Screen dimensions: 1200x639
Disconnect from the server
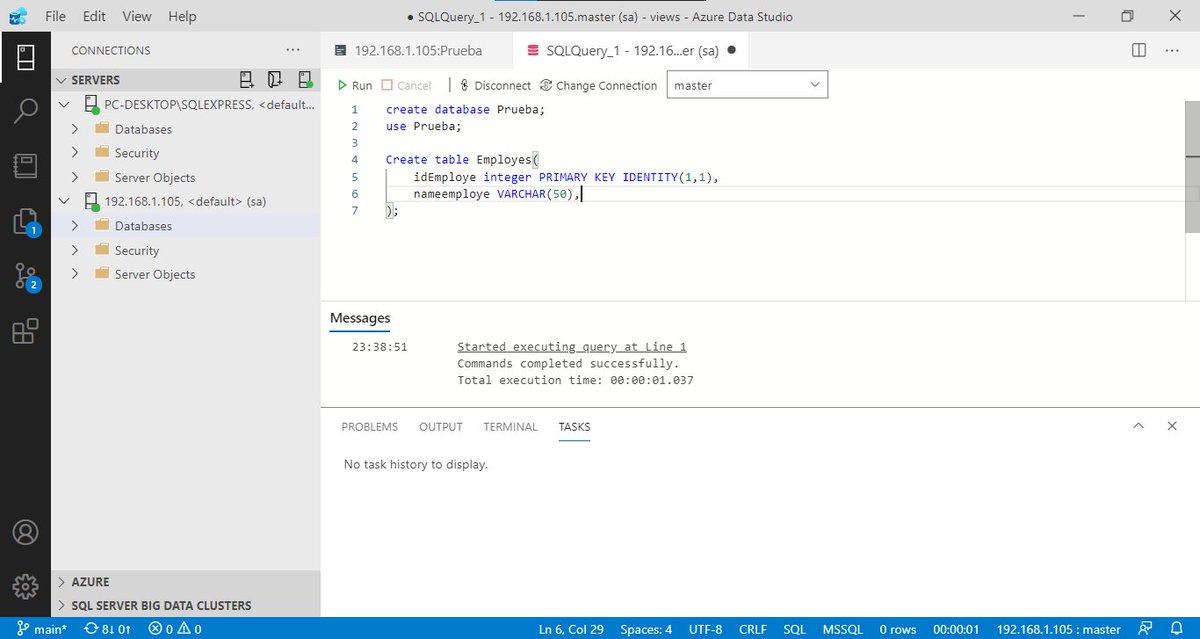pos(495,86)
